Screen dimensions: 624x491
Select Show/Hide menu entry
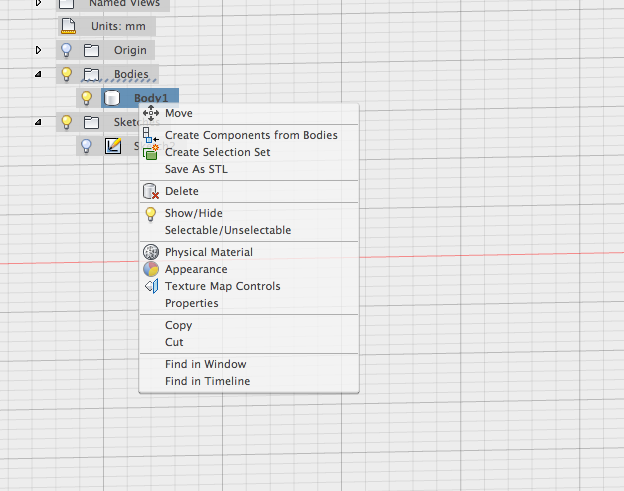tap(249, 213)
